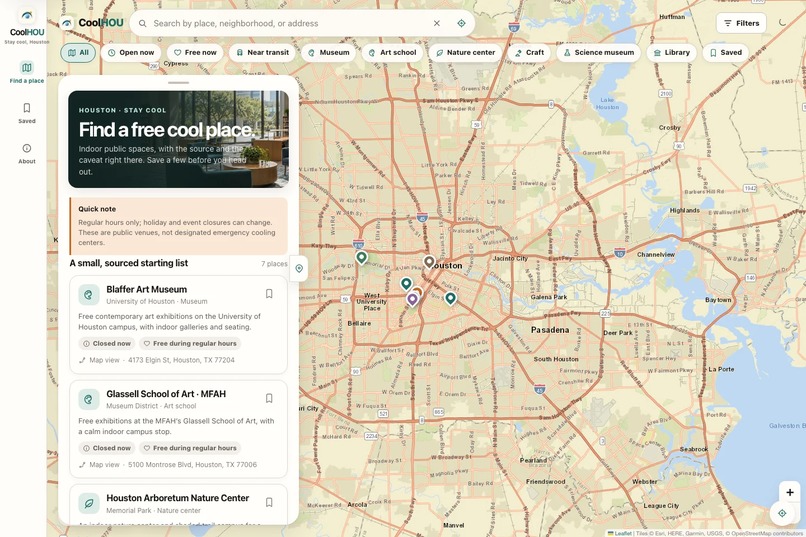
Task: Select the teal marker near Elgin St
Action: 450,298
